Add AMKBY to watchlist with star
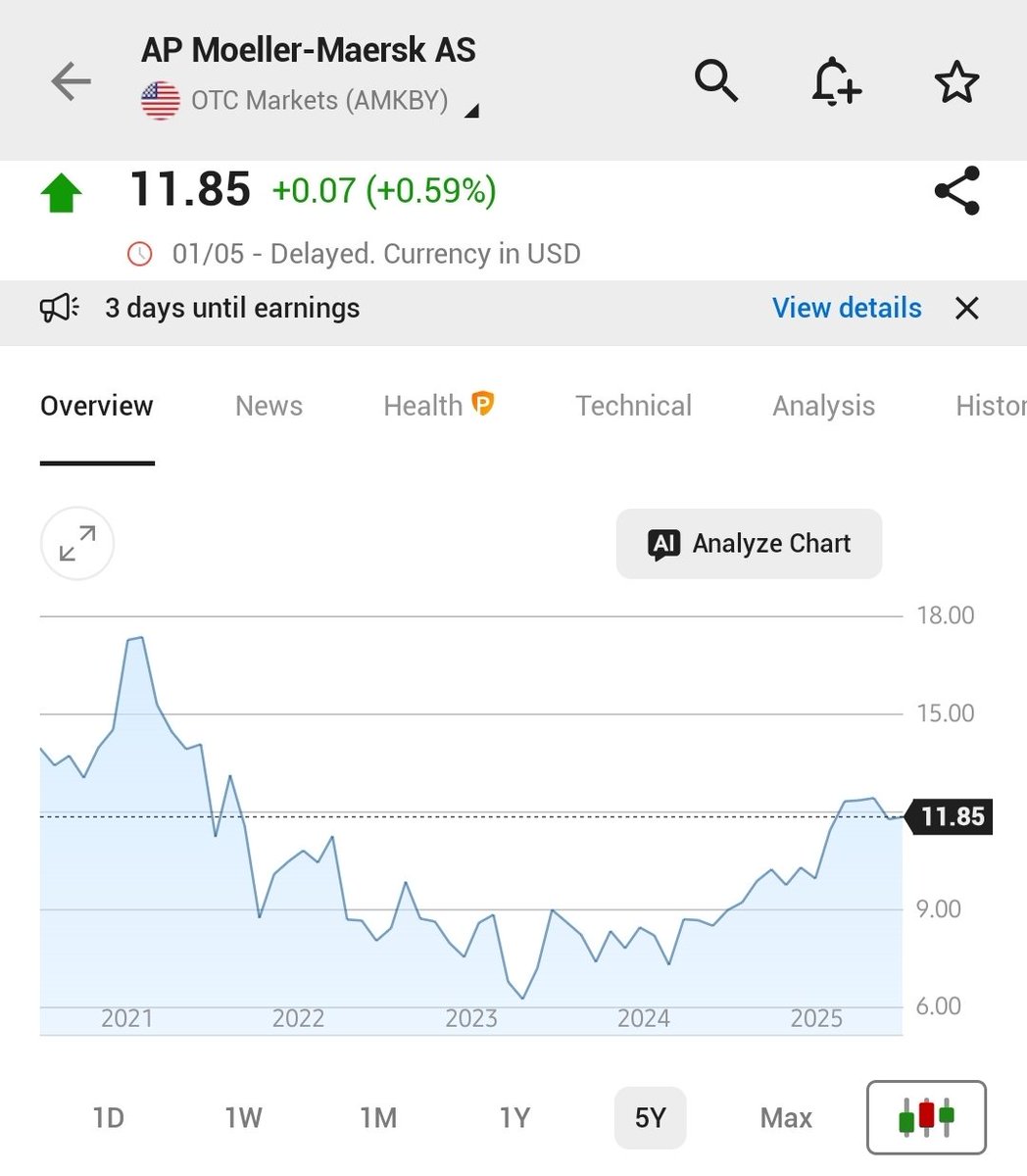This screenshot has height=1176, width=1027. point(956,81)
